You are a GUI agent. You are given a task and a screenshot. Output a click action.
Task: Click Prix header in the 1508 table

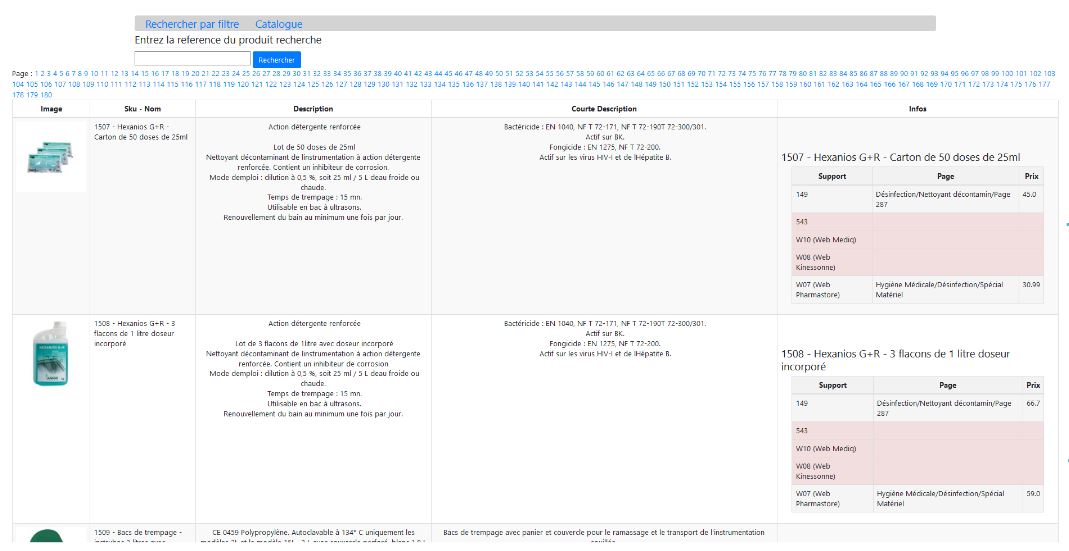pos(1033,385)
